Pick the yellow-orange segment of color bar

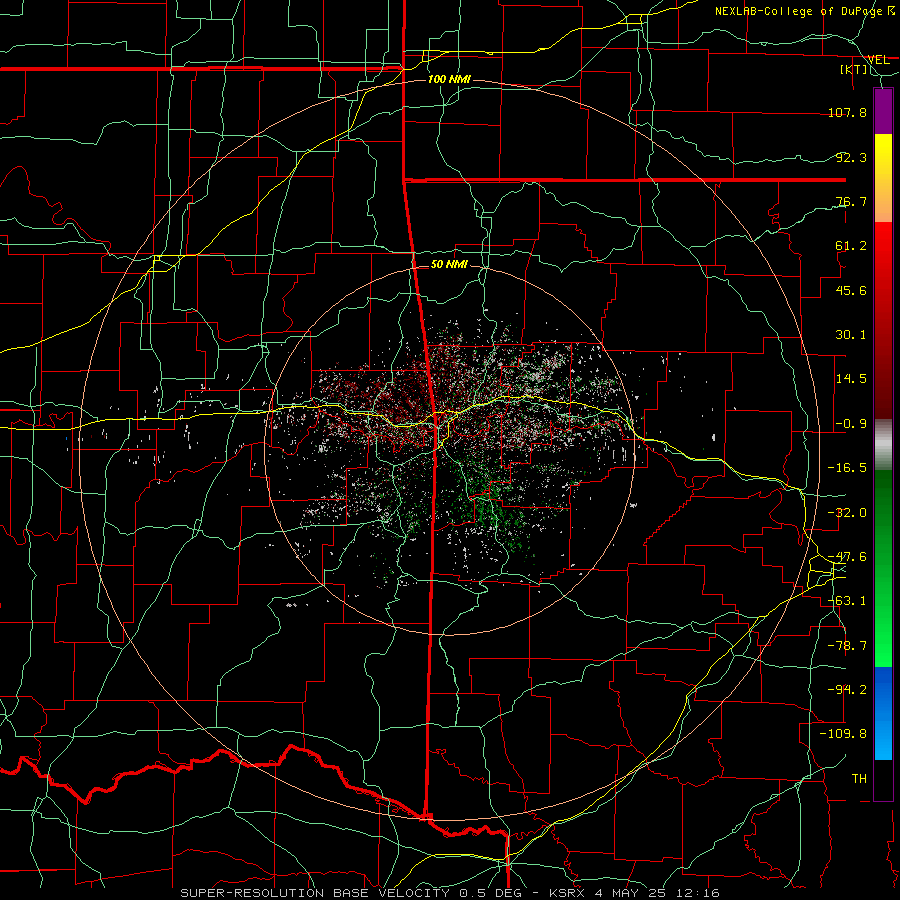point(883,178)
